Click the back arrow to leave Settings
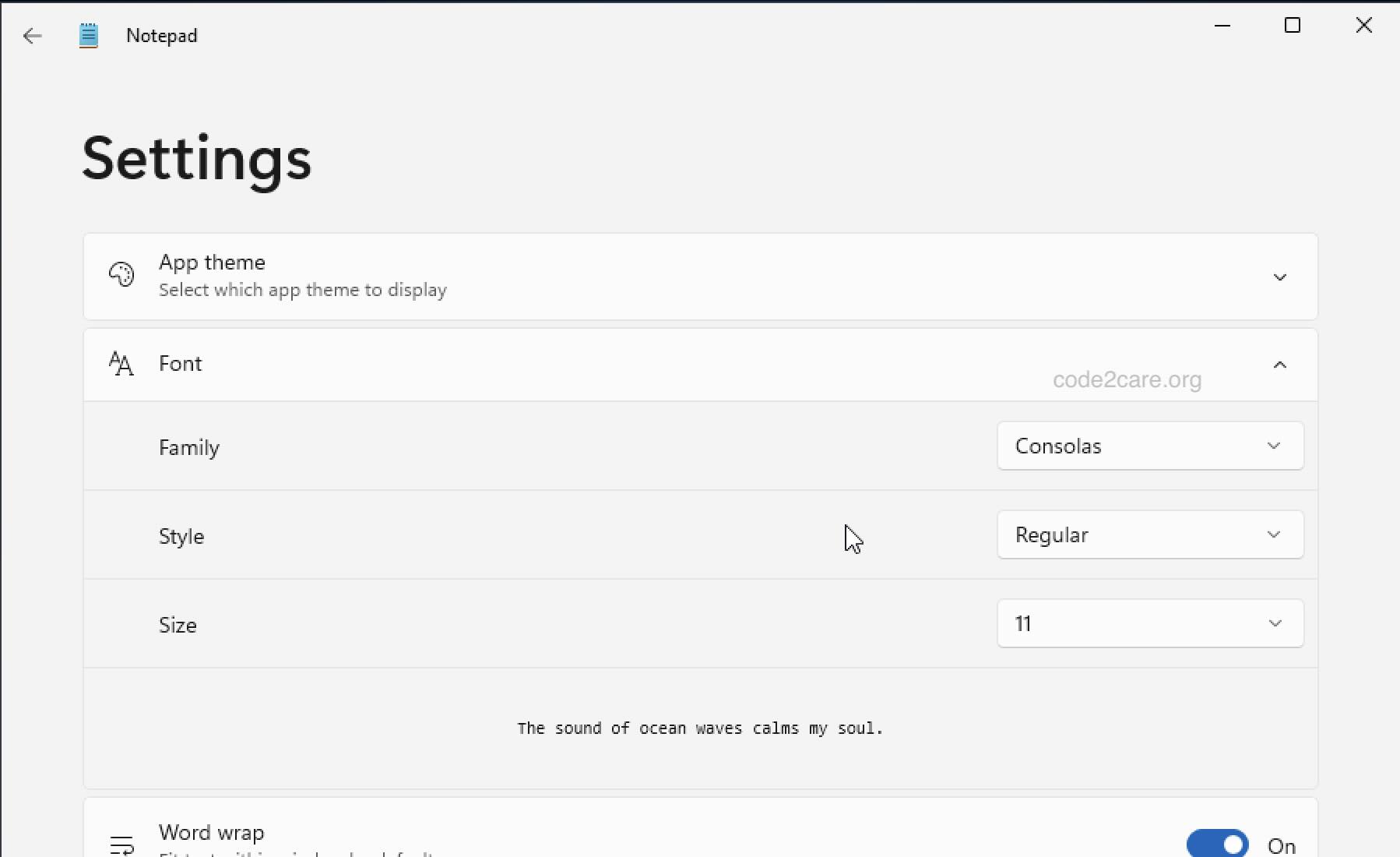The image size is (1400, 857). pyautogui.click(x=32, y=36)
